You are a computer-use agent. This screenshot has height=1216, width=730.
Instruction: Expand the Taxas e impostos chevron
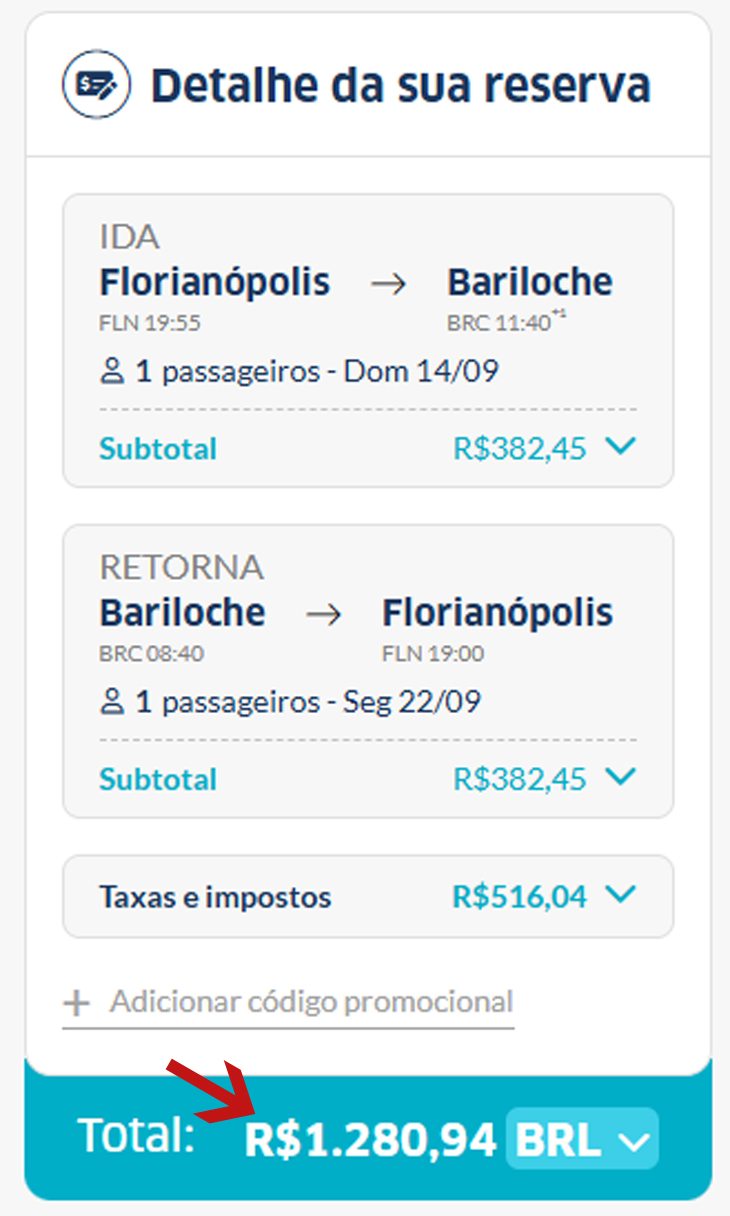(621, 895)
